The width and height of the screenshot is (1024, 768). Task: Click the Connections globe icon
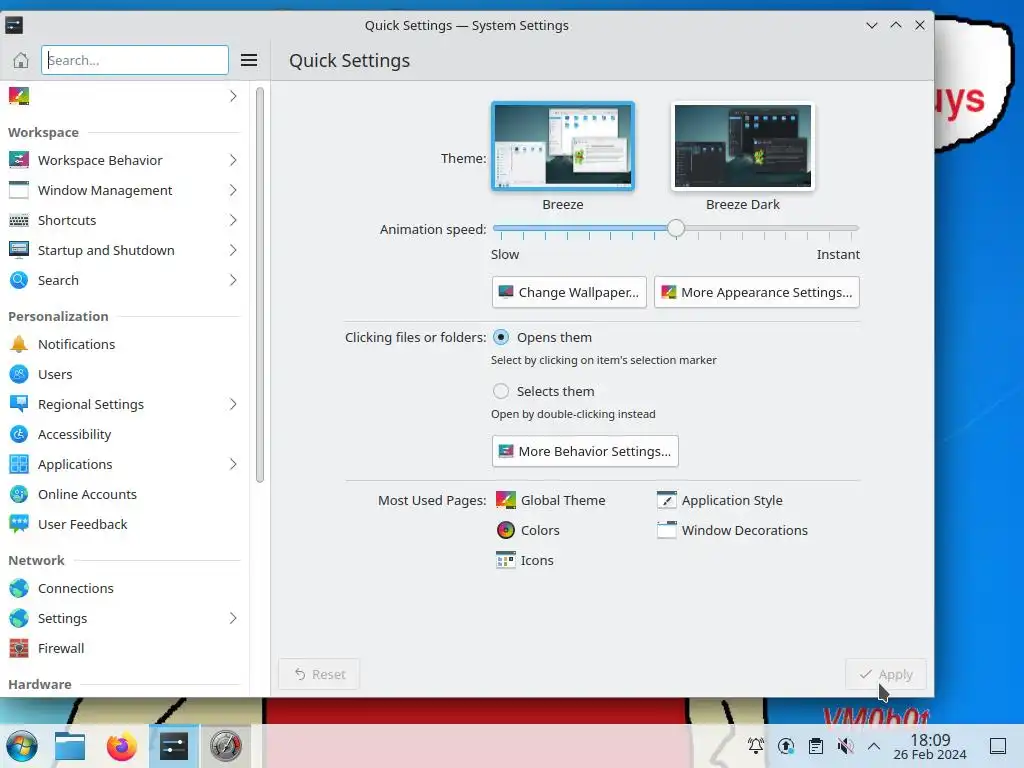pos(19,588)
